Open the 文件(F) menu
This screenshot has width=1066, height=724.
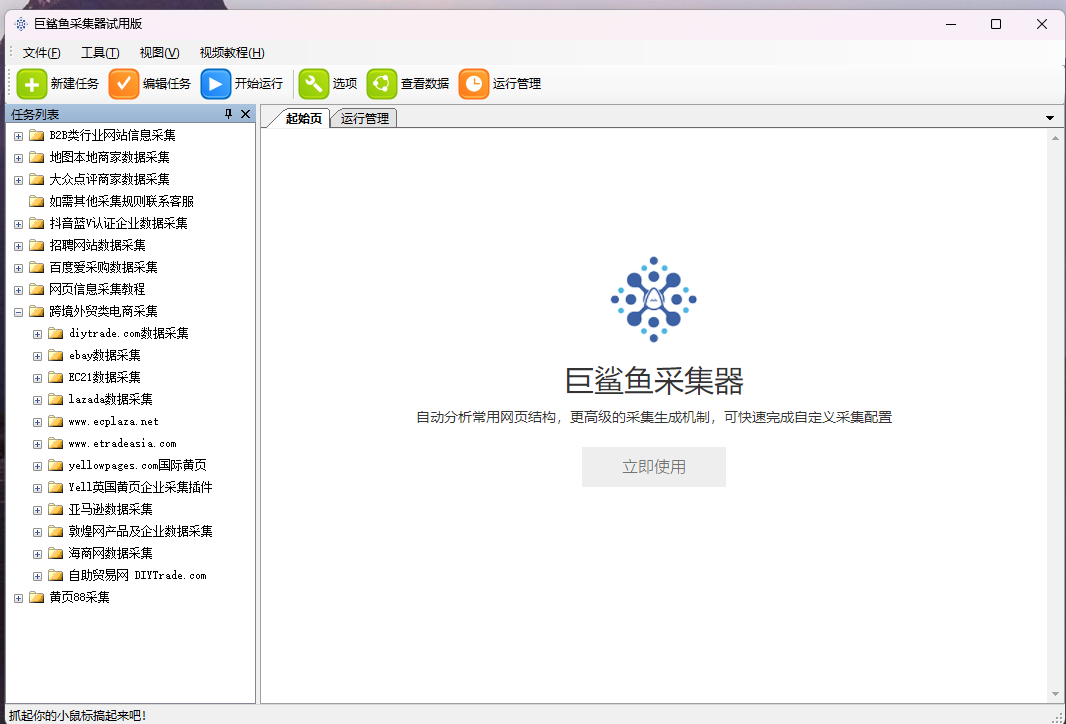(x=41, y=53)
